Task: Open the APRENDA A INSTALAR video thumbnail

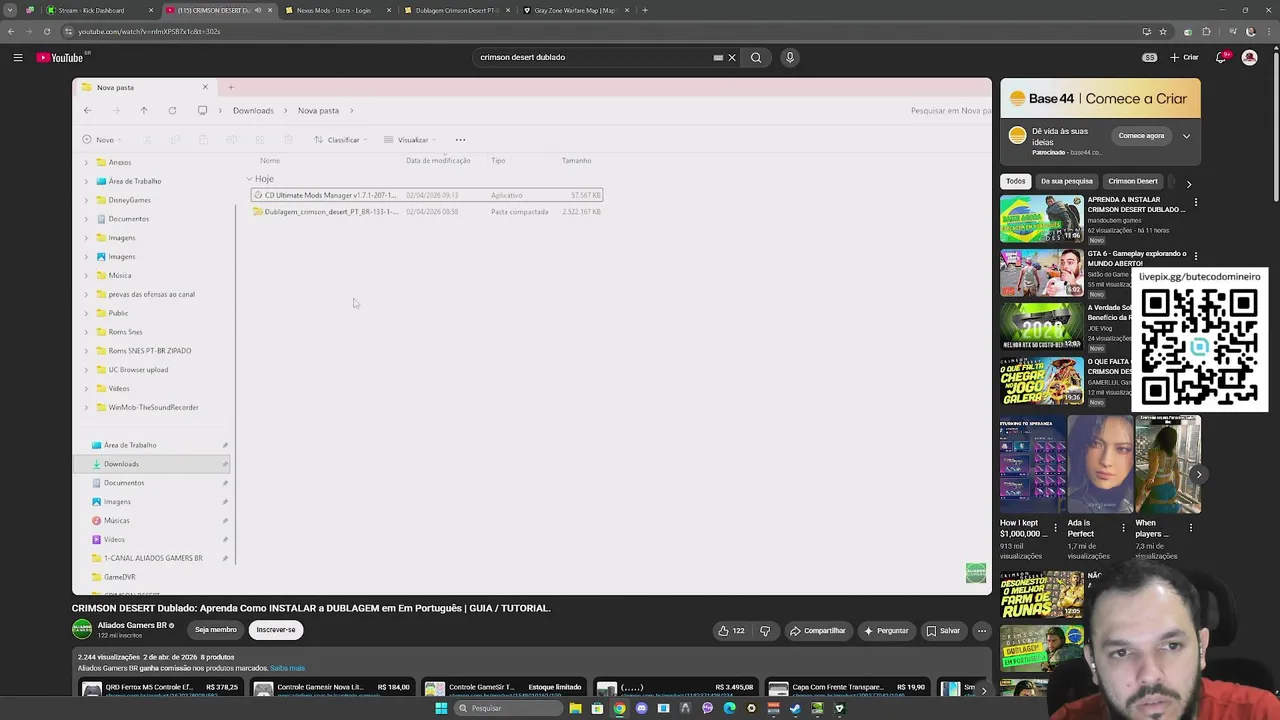Action: pyautogui.click(x=1041, y=219)
